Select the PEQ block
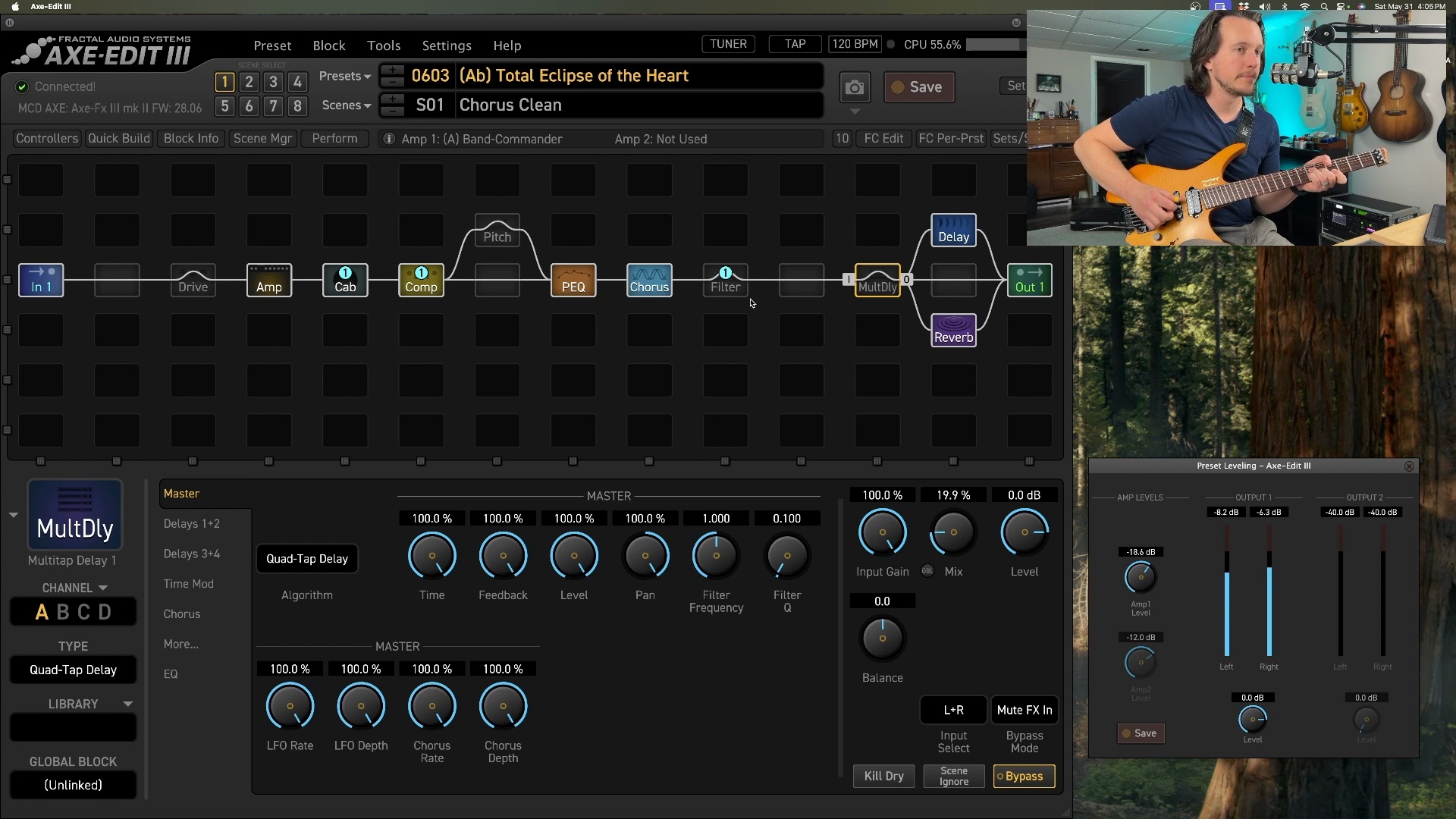Viewport: 1456px width, 819px height. 573,280
